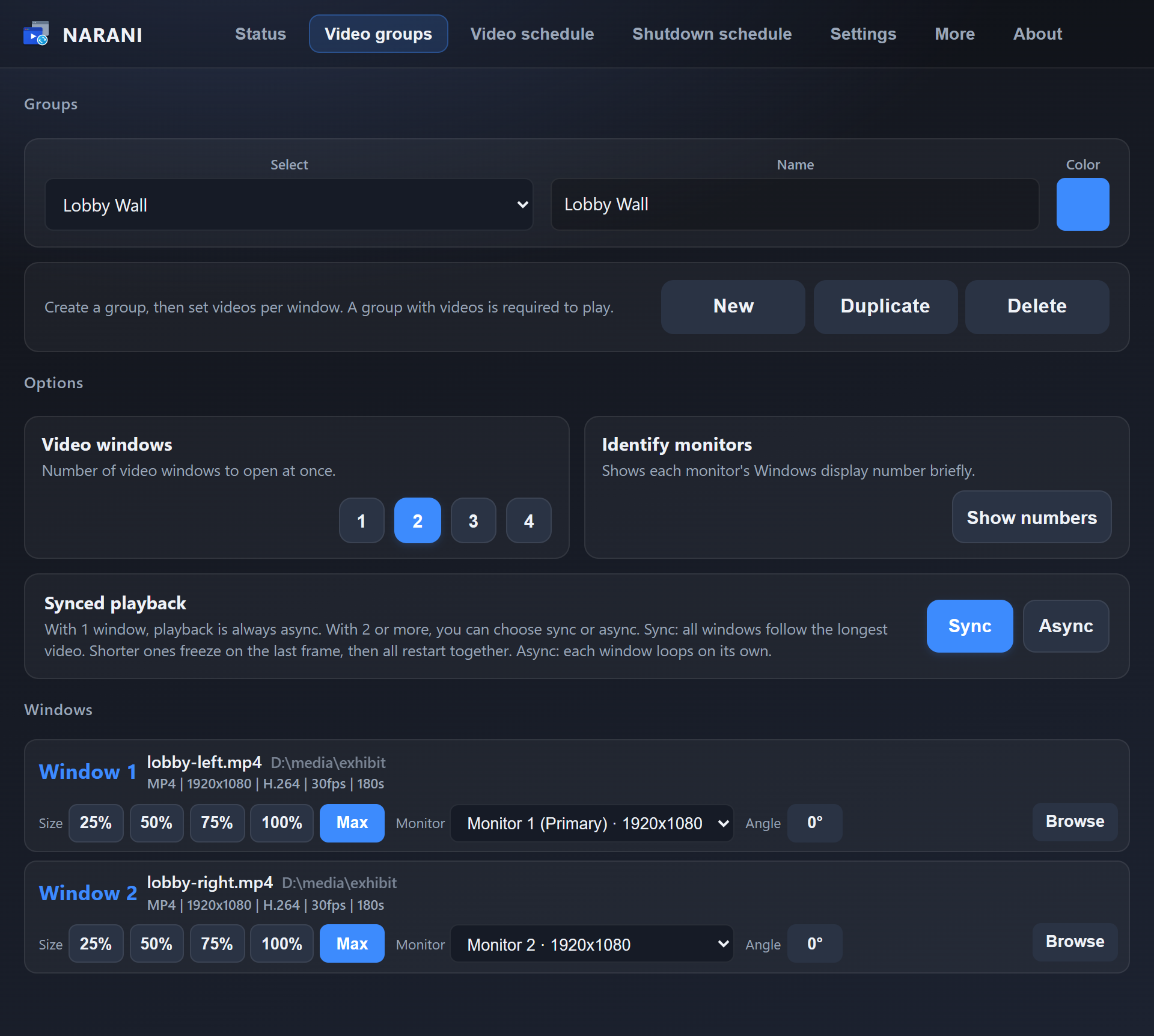Viewport: 1154px width, 1036px height.
Task: Browse for Window 1 video file
Action: coord(1075,821)
